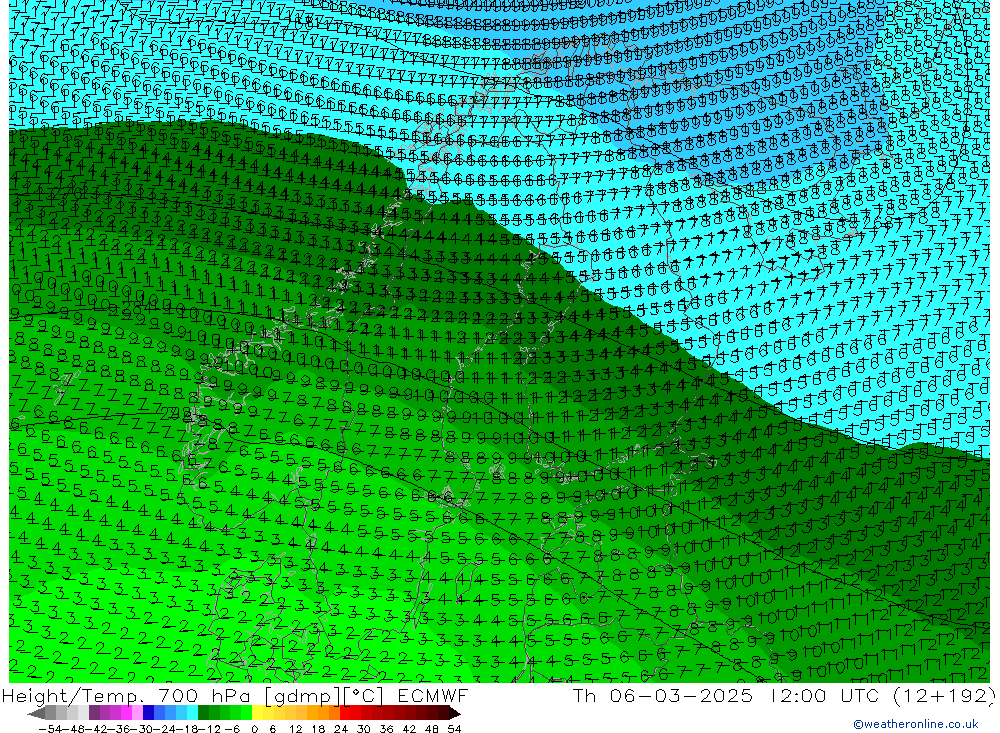Click the ECMWF model label
Screen dimensions: 1000x733
pyautogui.click(x=432, y=695)
